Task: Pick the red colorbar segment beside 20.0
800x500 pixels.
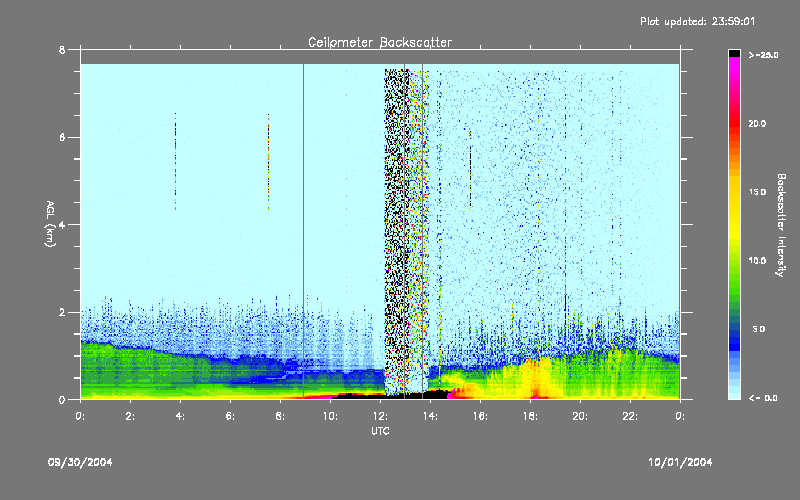Action: coord(734,123)
